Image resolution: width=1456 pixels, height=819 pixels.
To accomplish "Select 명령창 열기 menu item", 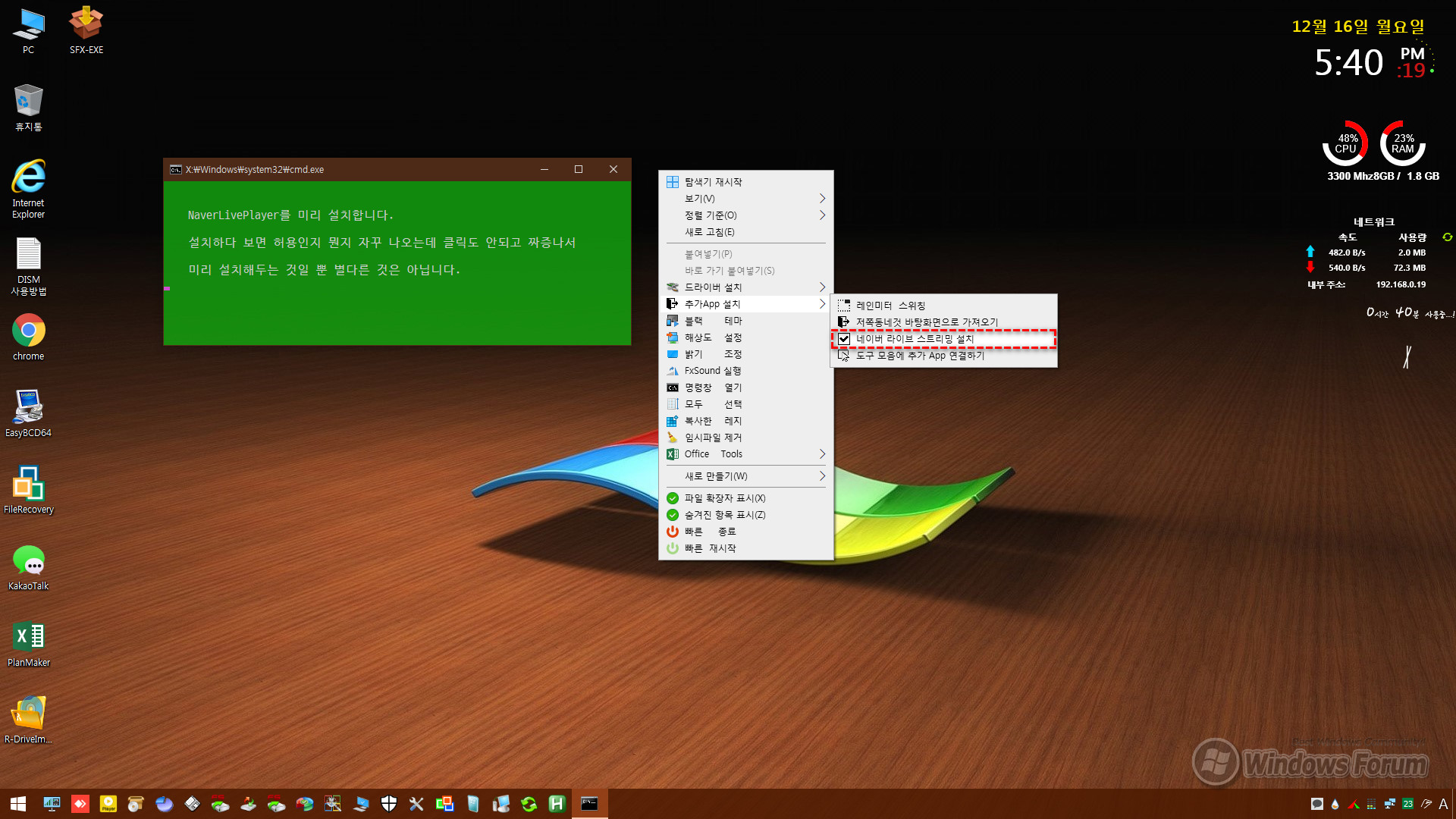I will [746, 388].
